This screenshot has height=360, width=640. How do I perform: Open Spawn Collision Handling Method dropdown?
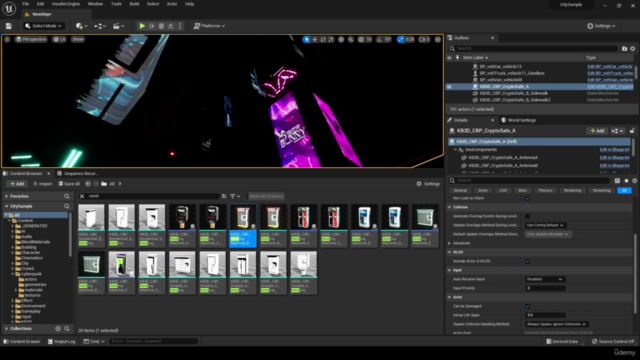[x=556, y=324]
